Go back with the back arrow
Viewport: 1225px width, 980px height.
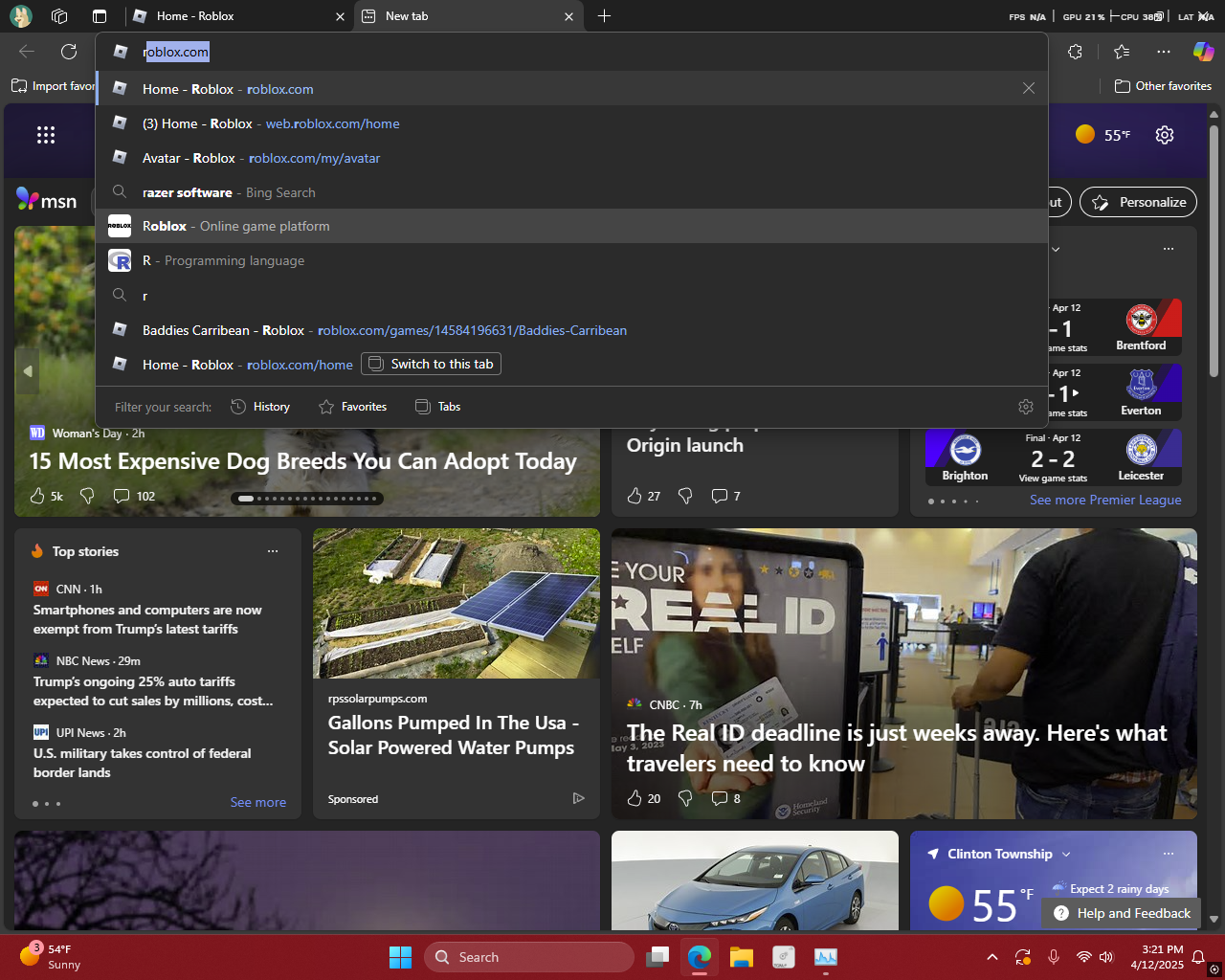[x=27, y=52]
